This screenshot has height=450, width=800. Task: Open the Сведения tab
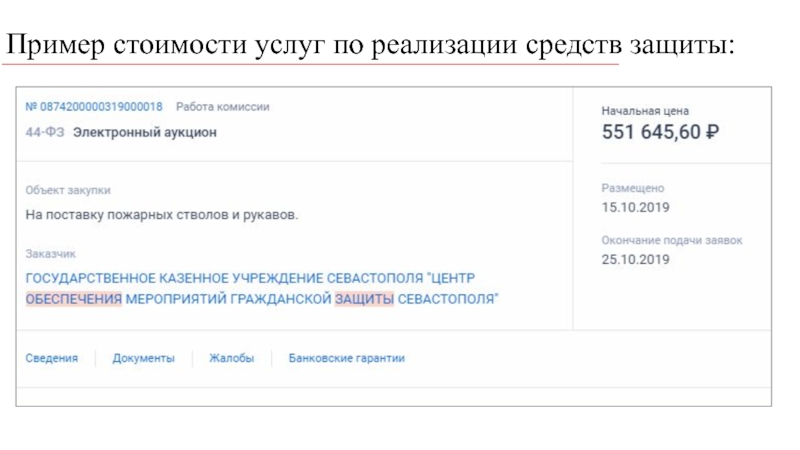52,358
